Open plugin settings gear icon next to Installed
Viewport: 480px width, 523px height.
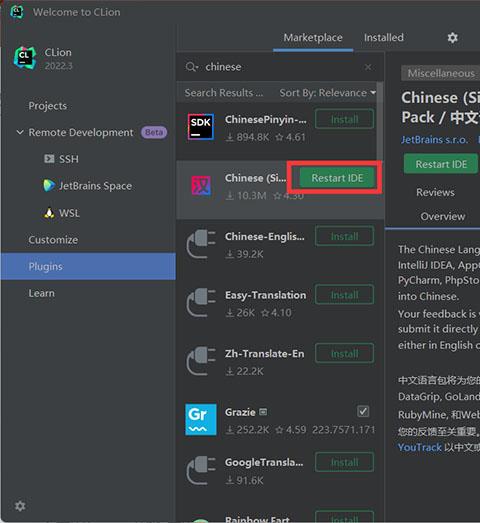[x=452, y=38]
